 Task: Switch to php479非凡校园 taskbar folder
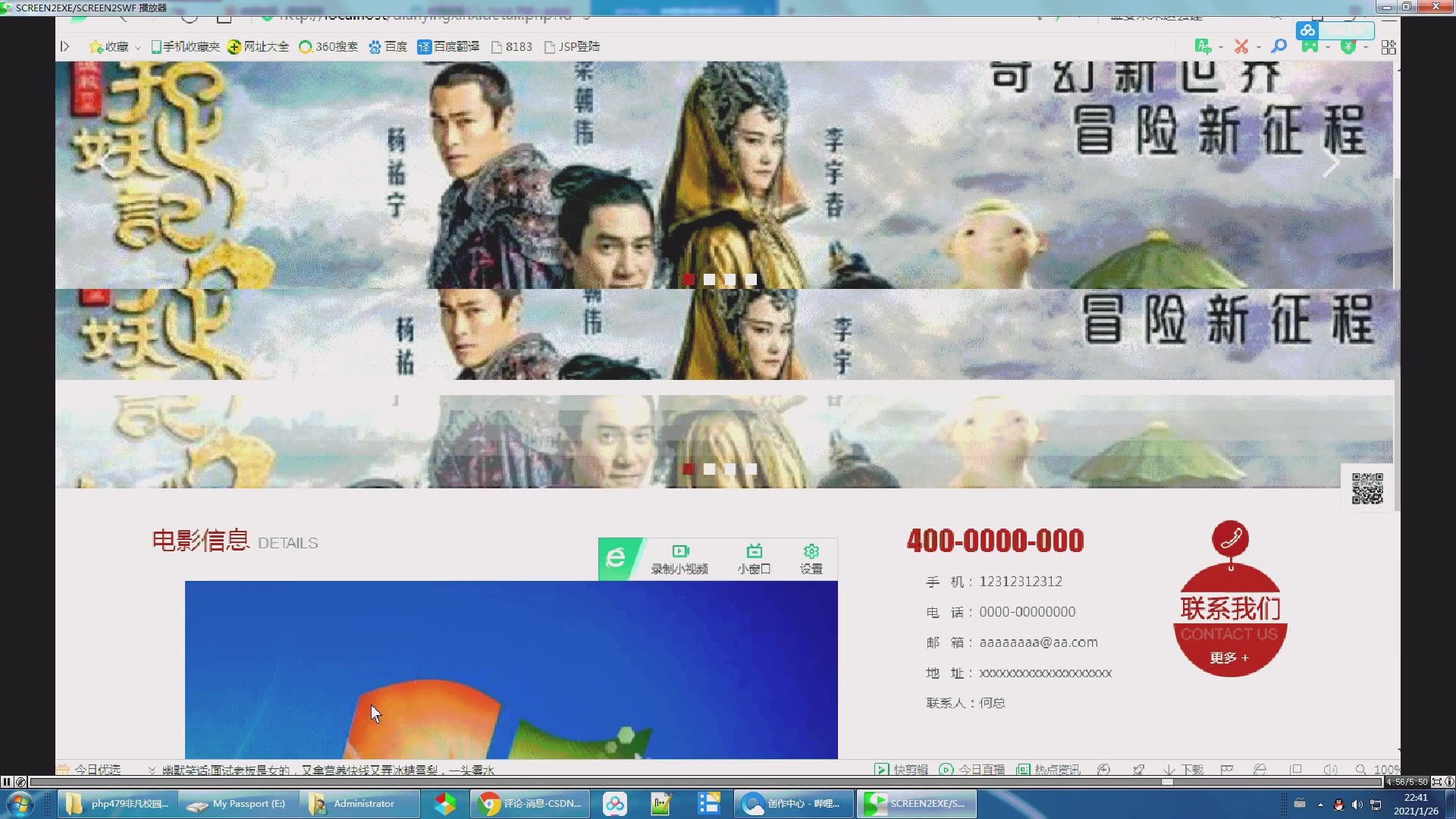coord(118,804)
